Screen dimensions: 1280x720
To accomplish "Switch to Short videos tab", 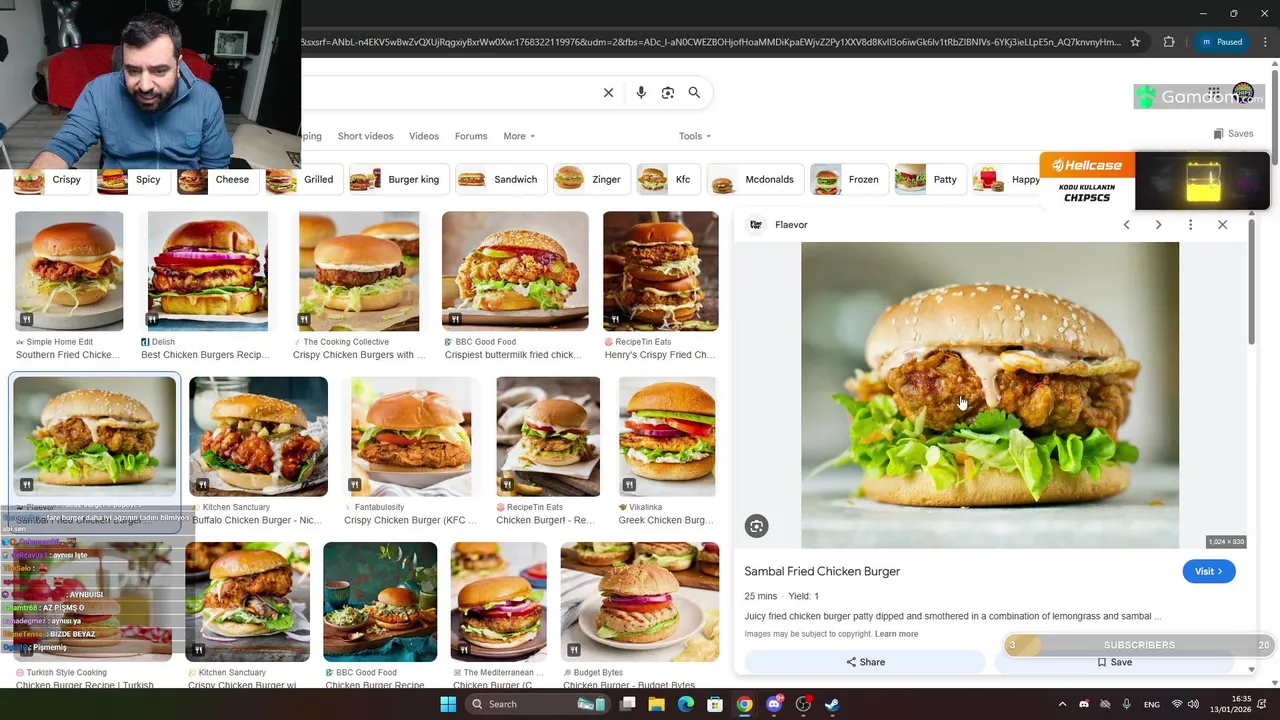I will 365,136.
